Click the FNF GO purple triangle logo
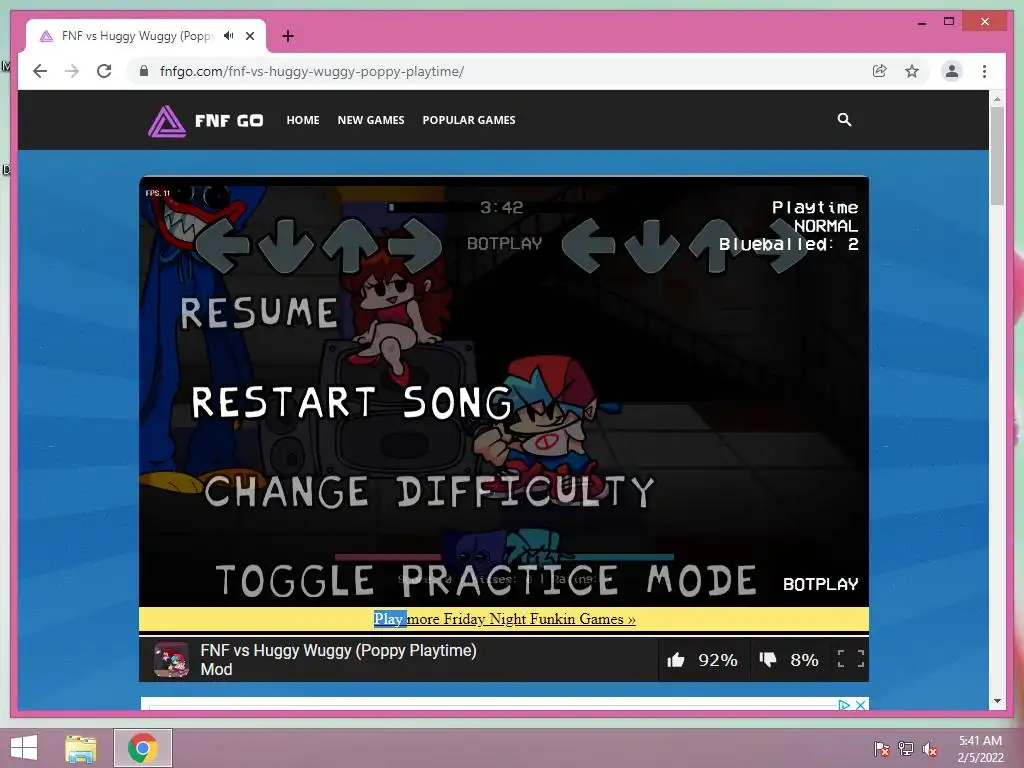The width and height of the screenshot is (1024, 768). click(167, 121)
